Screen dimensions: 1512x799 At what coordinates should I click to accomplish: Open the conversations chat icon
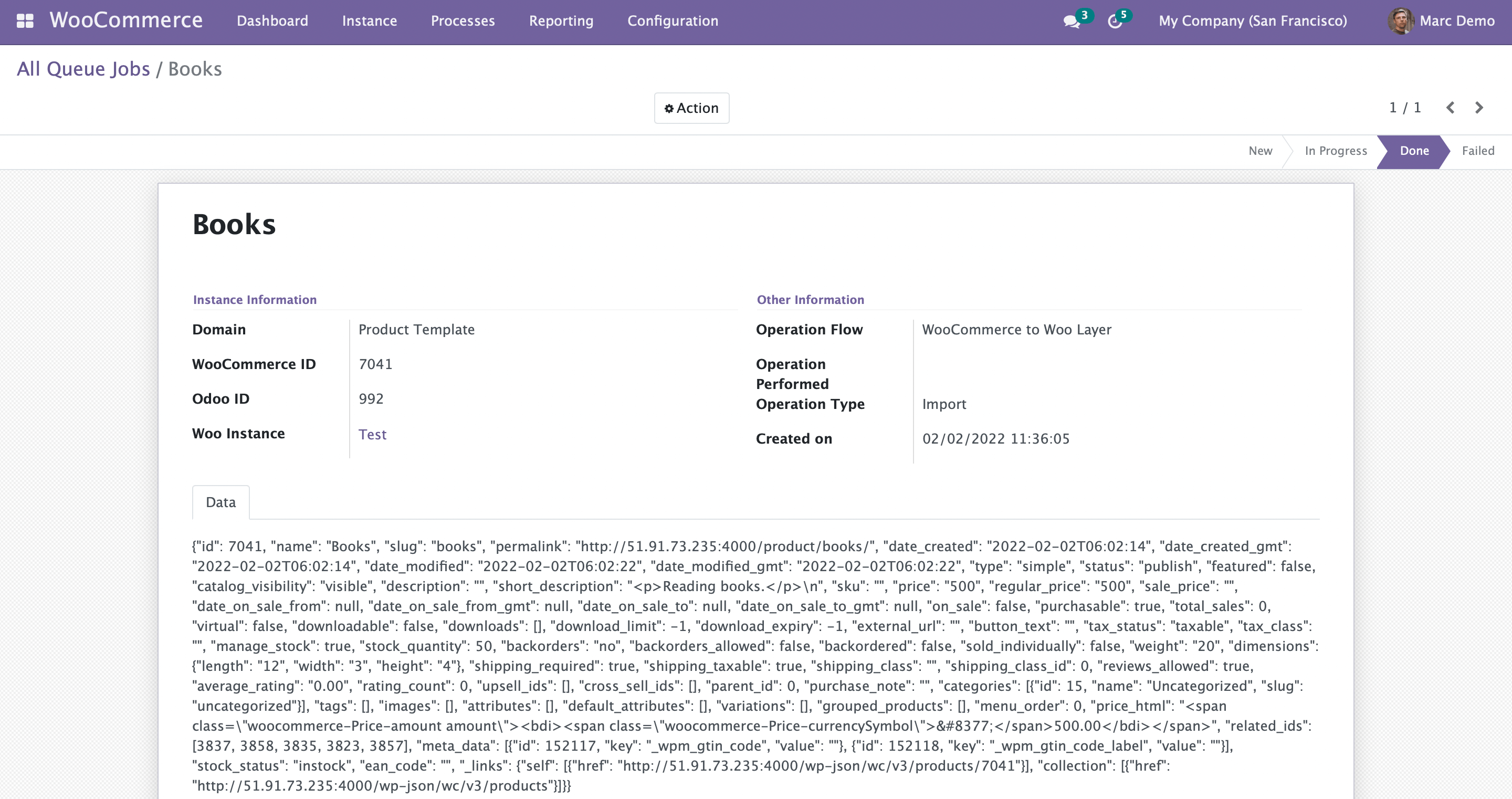(1071, 22)
